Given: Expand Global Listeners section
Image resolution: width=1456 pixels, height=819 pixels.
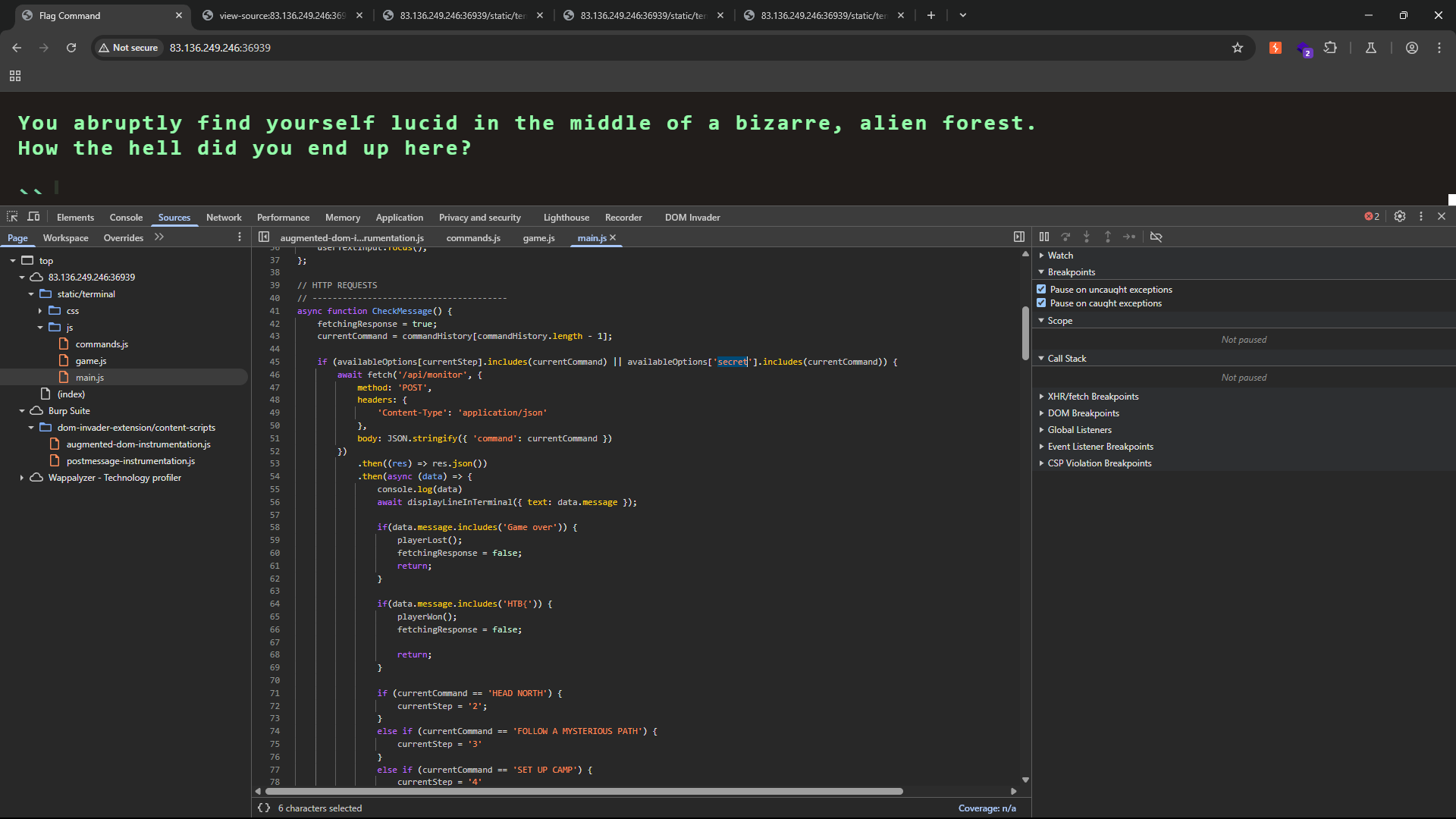Looking at the screenshot, I should pyautogui.click(x=1079, y=430).
